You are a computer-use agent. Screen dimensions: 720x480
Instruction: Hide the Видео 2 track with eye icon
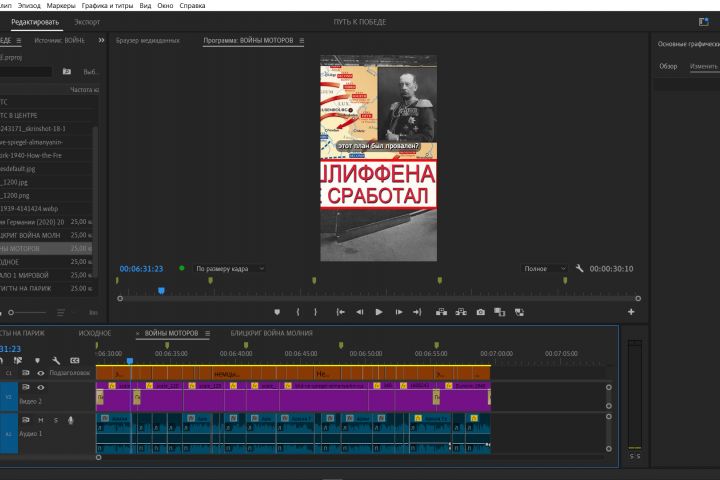click(41, 387)
